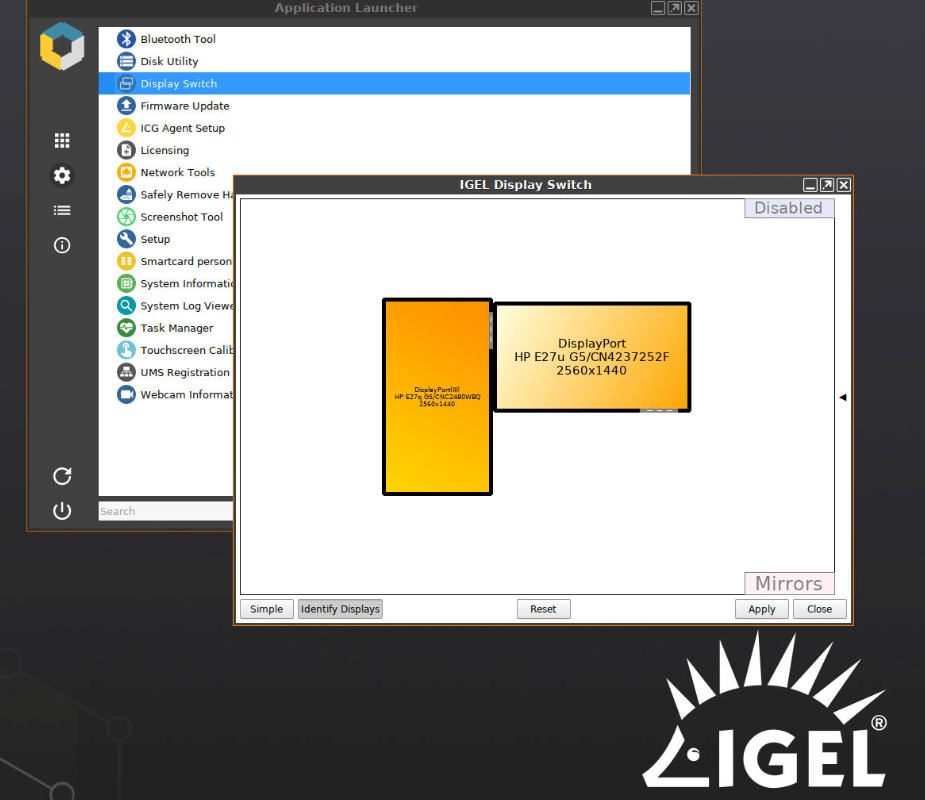Launch the Firmware Update icon
Screen dimensions: 925x800
point(126,106)
